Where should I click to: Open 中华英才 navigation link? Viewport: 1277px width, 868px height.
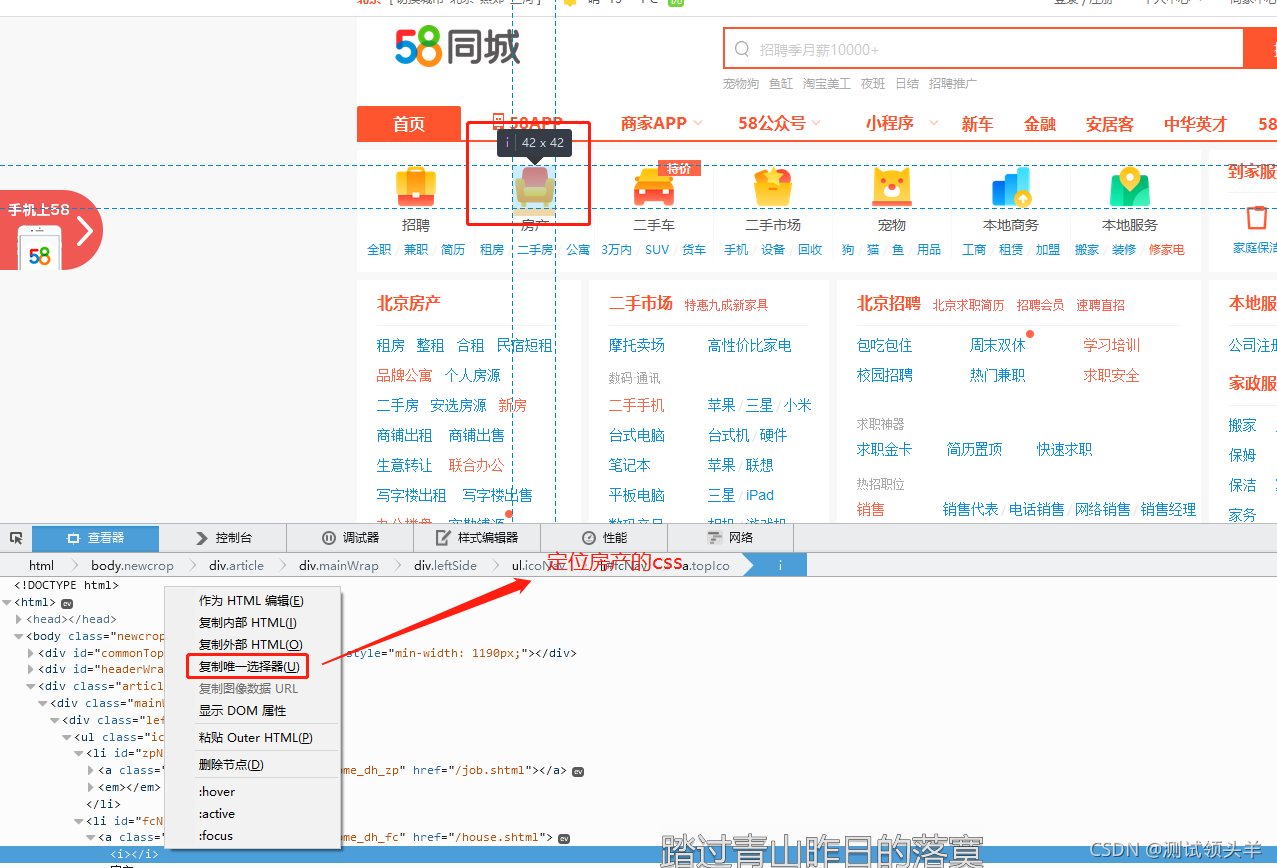click(1195, 124)
